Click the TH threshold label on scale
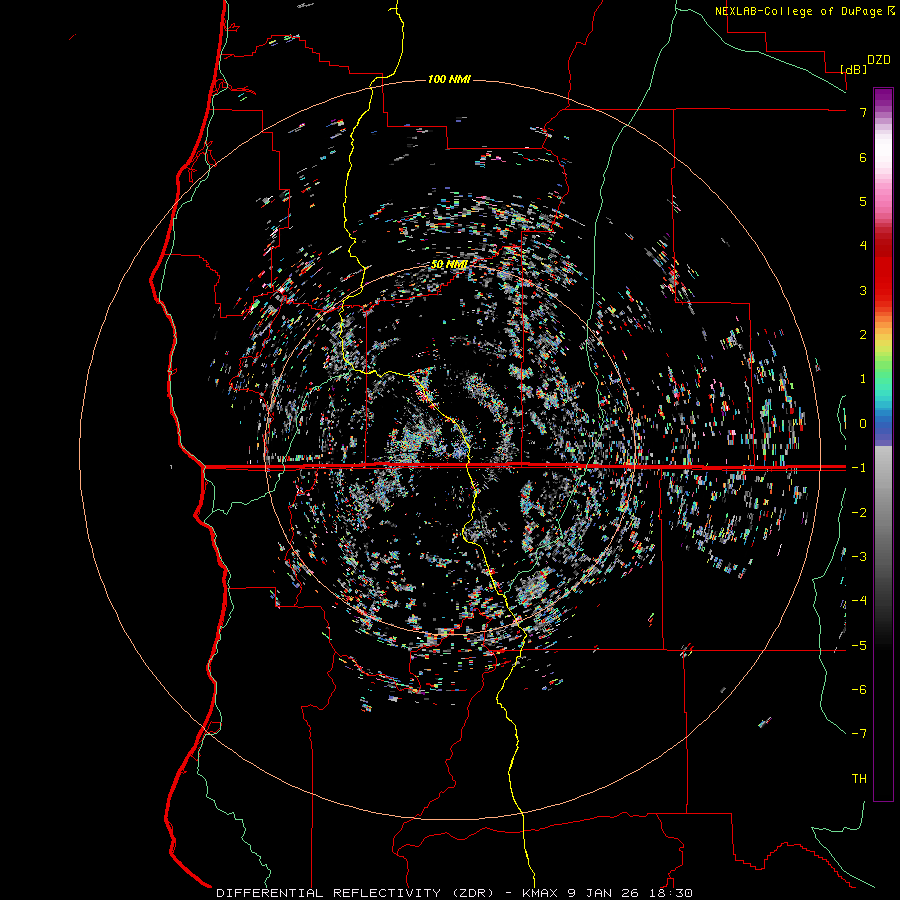The image size is (900, 900). click(x=859, y=779)
